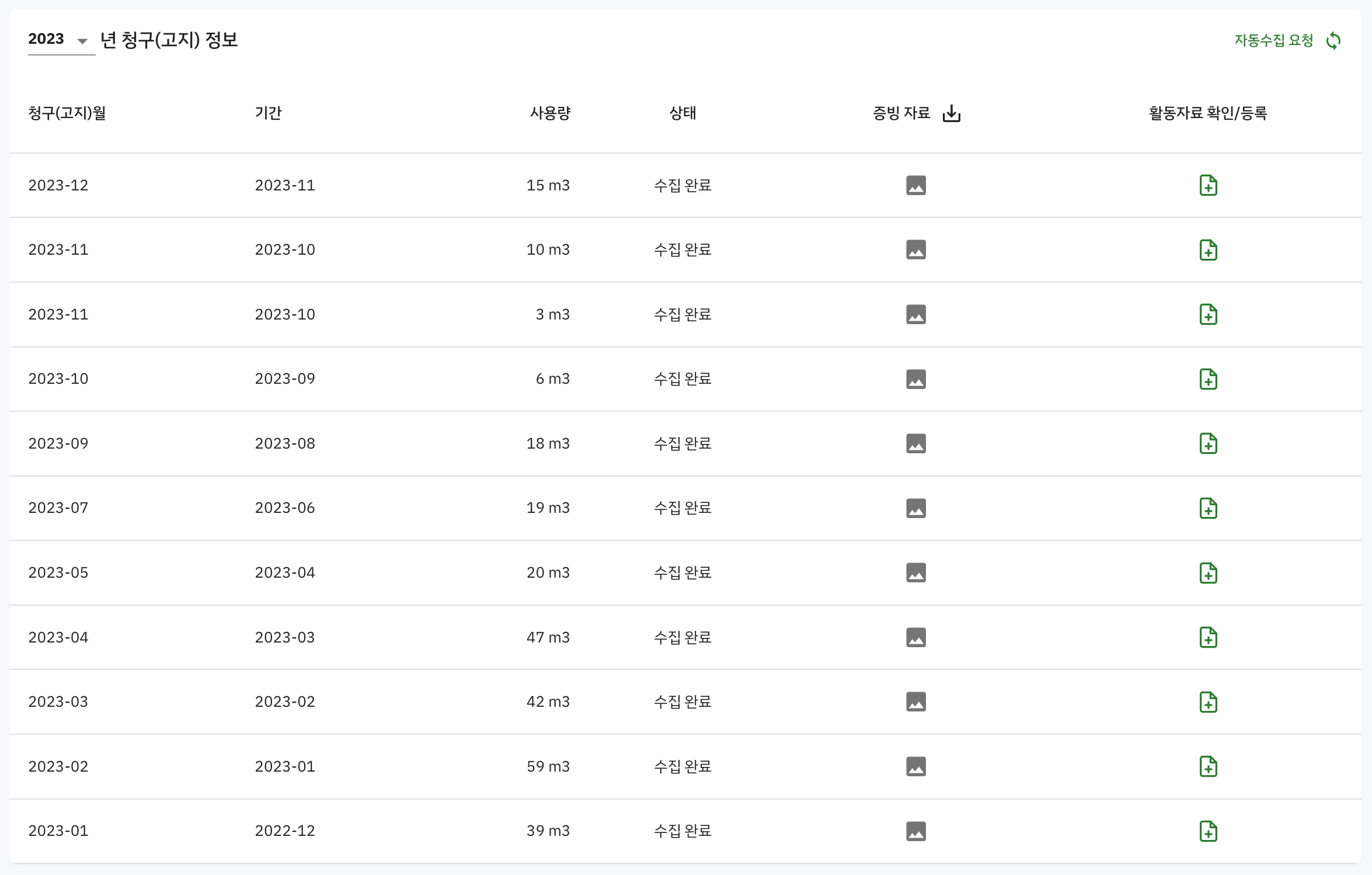Click the 10 m3 usage value
Viewport: 1372px width, 875px height.
tap(548, 250)
